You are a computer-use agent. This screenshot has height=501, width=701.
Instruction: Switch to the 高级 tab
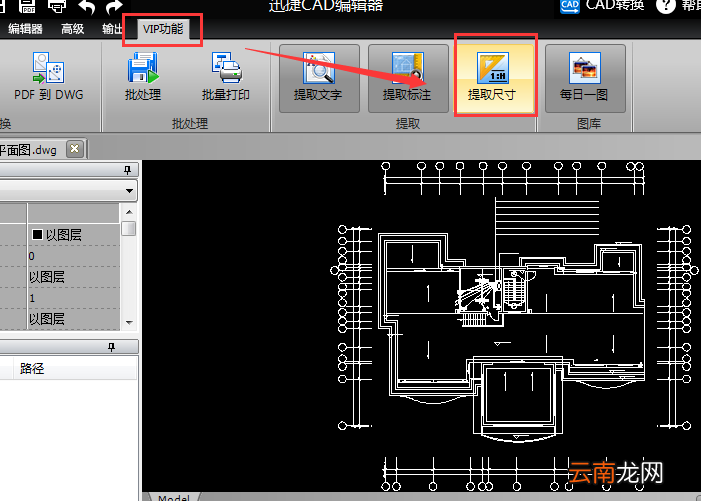(x=72, y=29)
